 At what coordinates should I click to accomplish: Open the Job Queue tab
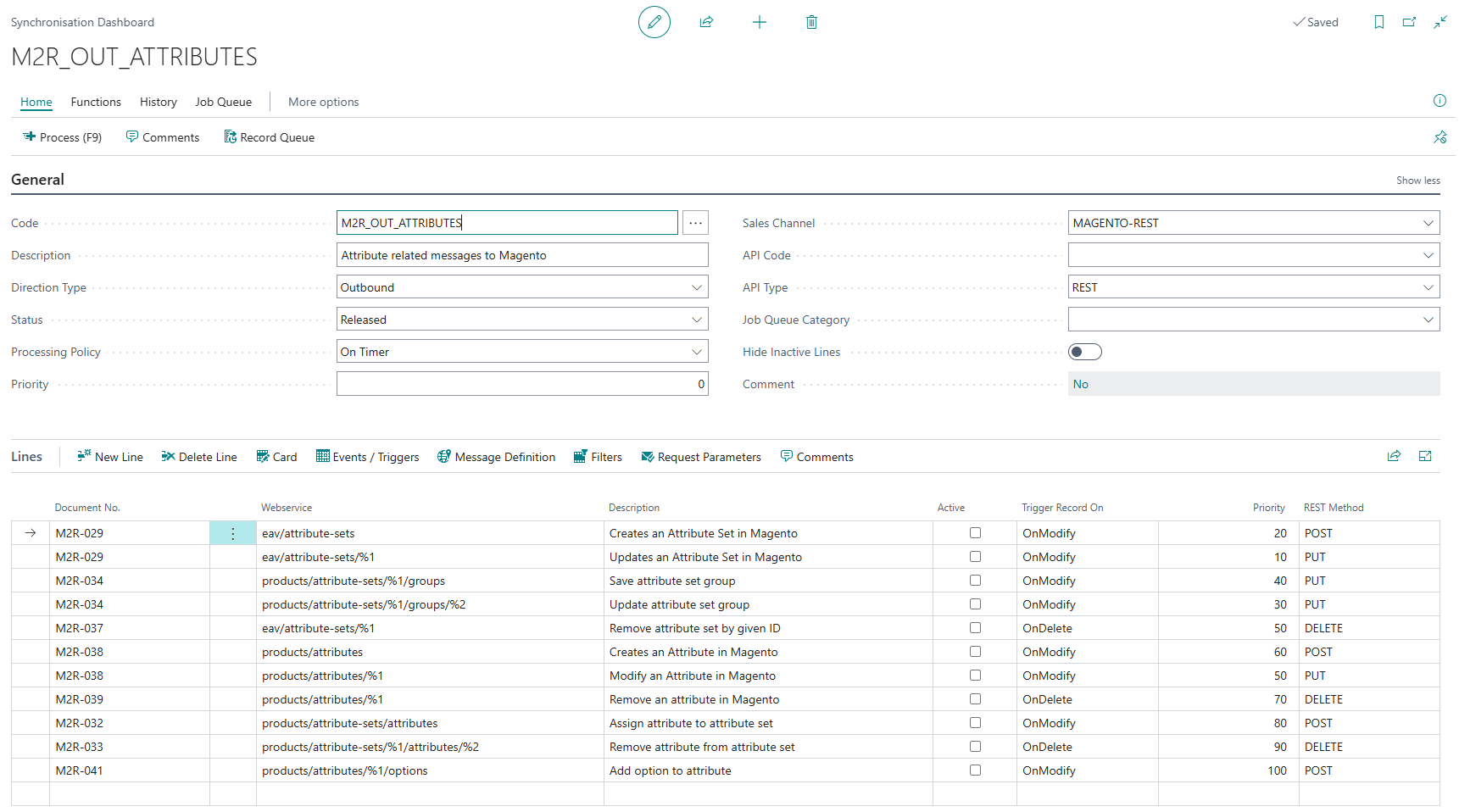(224, 102)
